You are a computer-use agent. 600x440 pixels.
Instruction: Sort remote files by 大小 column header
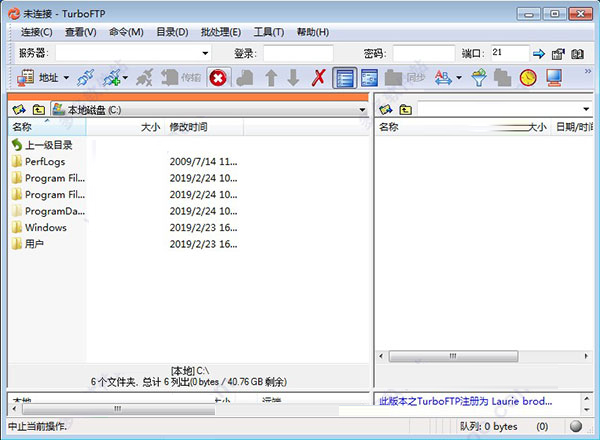click(537, 127)
